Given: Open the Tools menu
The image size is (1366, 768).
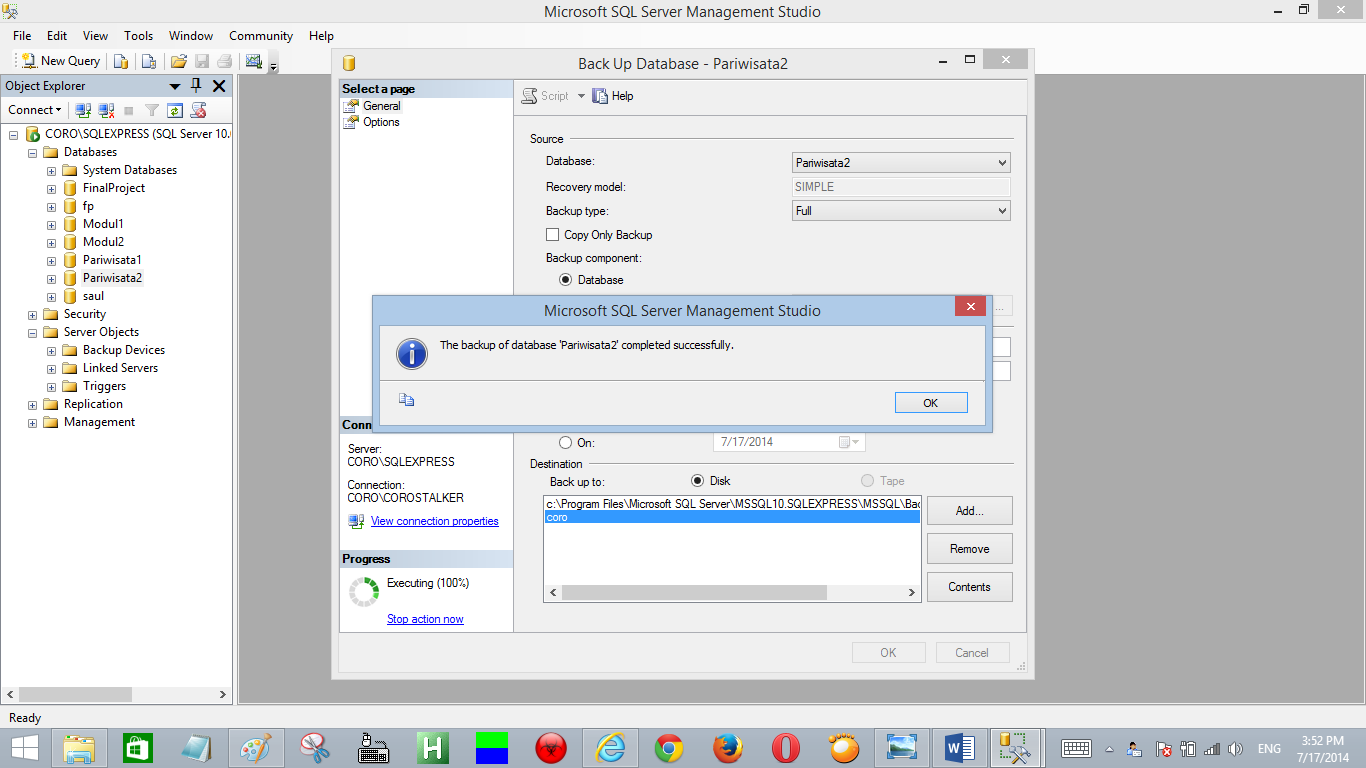Looking at the screenshot, I should [138, 35].
